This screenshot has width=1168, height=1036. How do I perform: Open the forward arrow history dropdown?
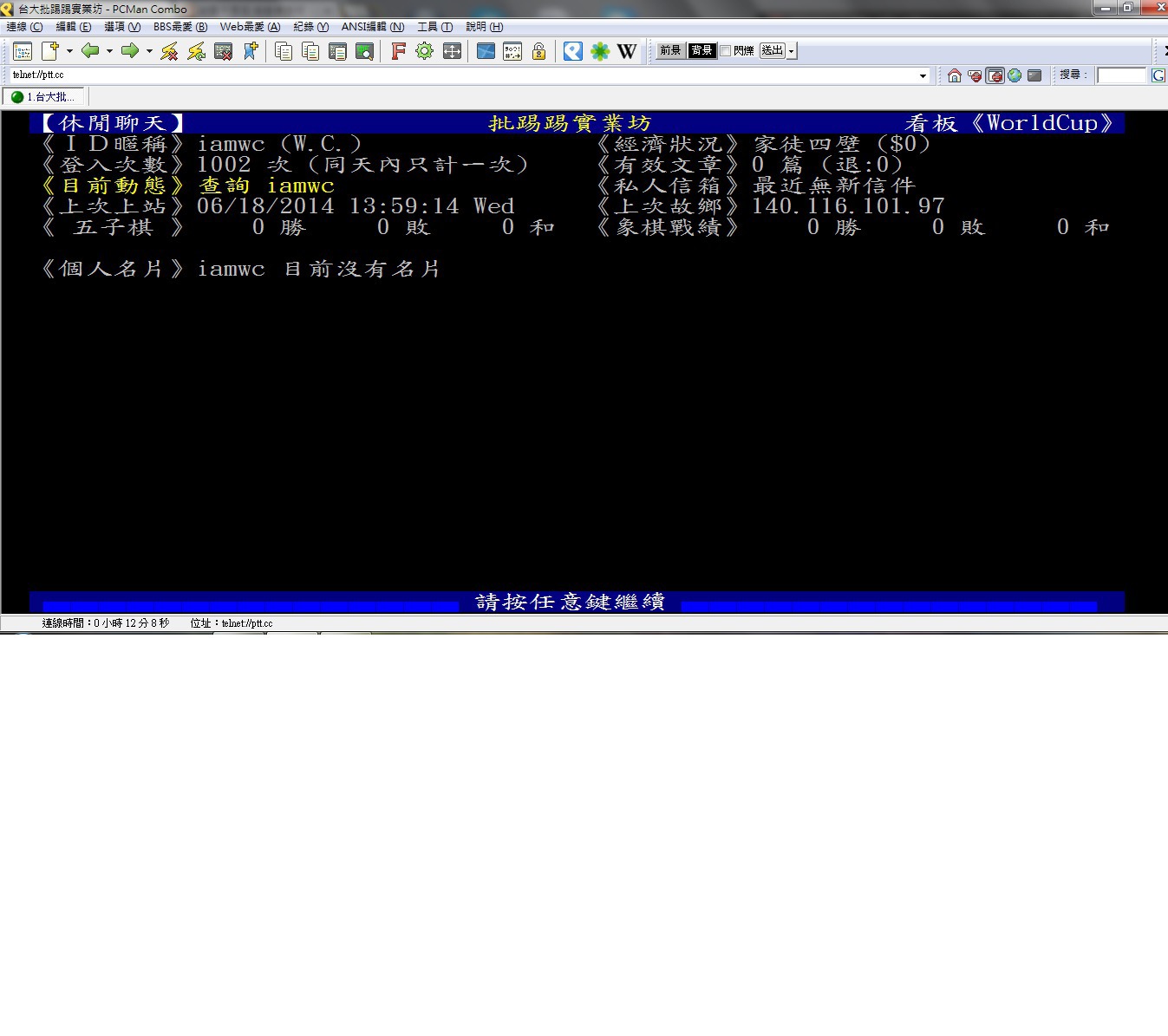click(x=149, y=51)
